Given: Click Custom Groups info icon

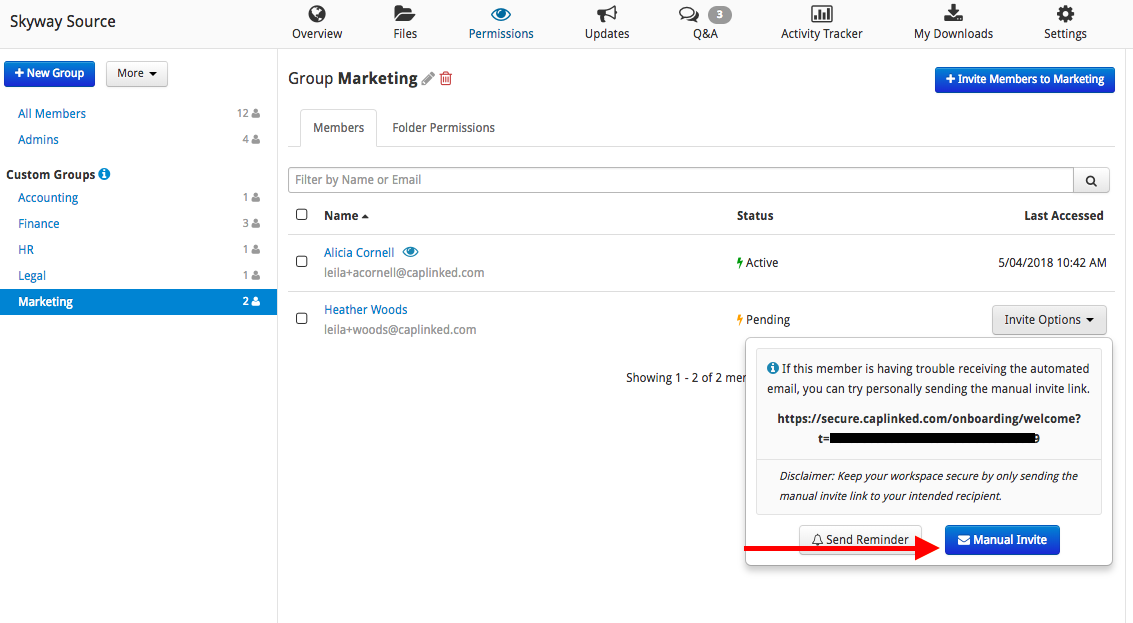Looking at the screenshot, I should [x=104, y=174].
